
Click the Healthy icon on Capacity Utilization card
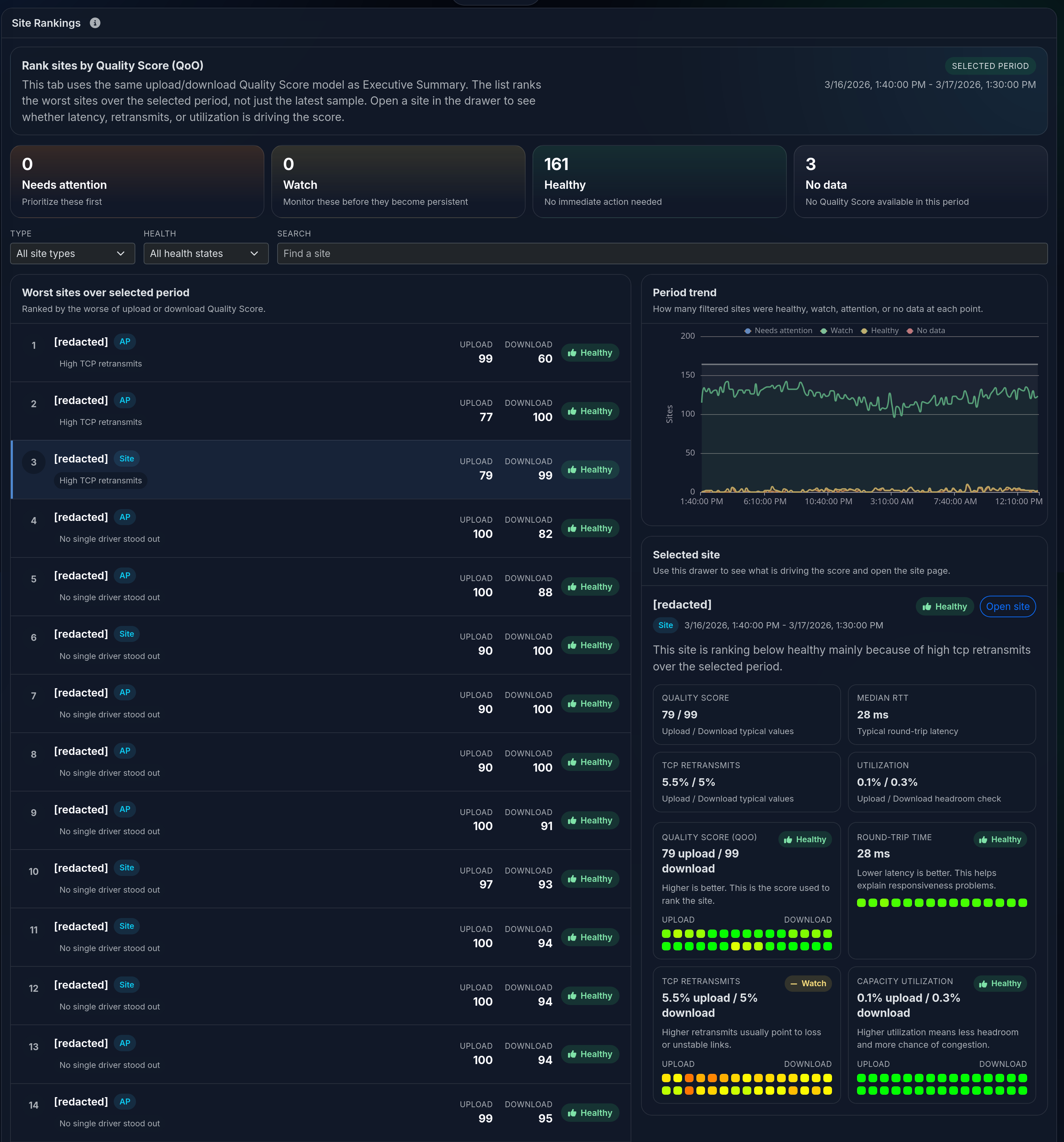[984, 983]
